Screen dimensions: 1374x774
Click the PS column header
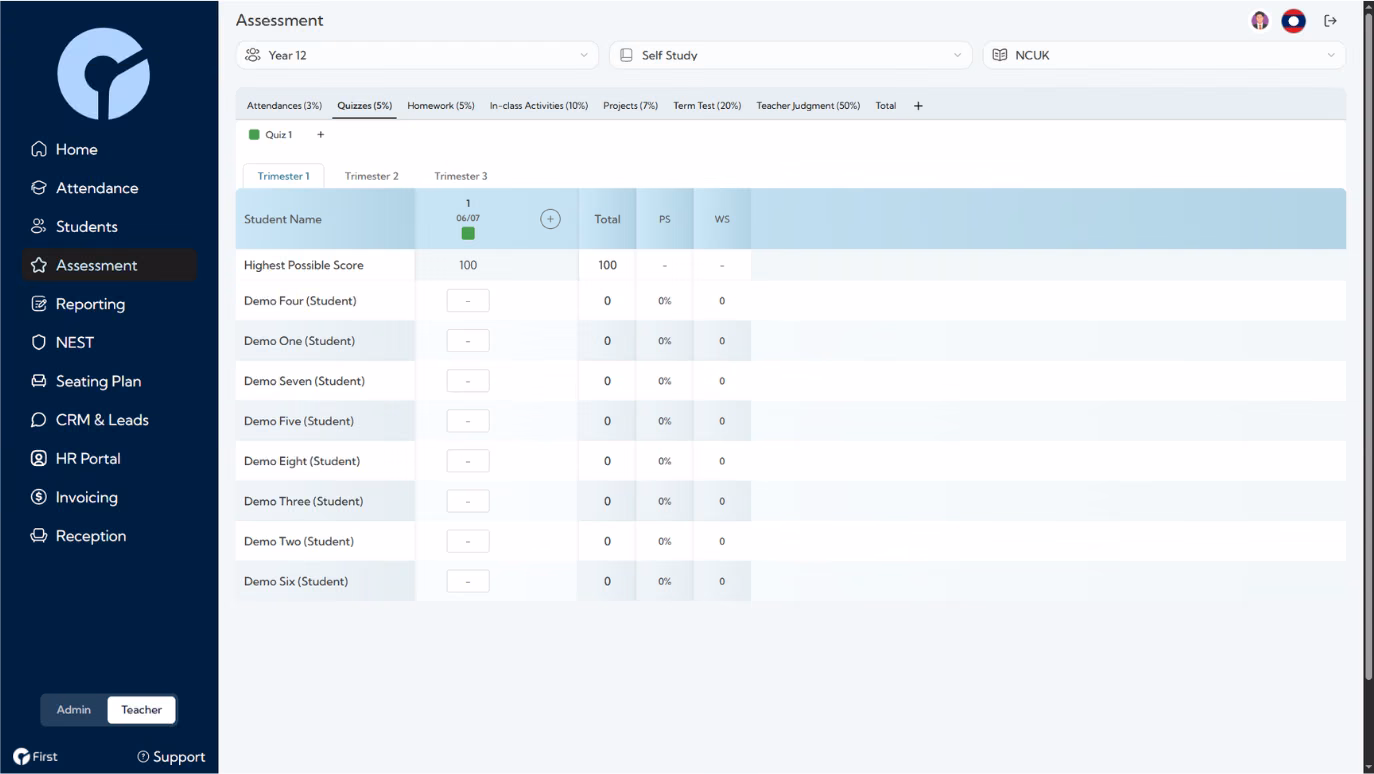[x=665, y=219]
